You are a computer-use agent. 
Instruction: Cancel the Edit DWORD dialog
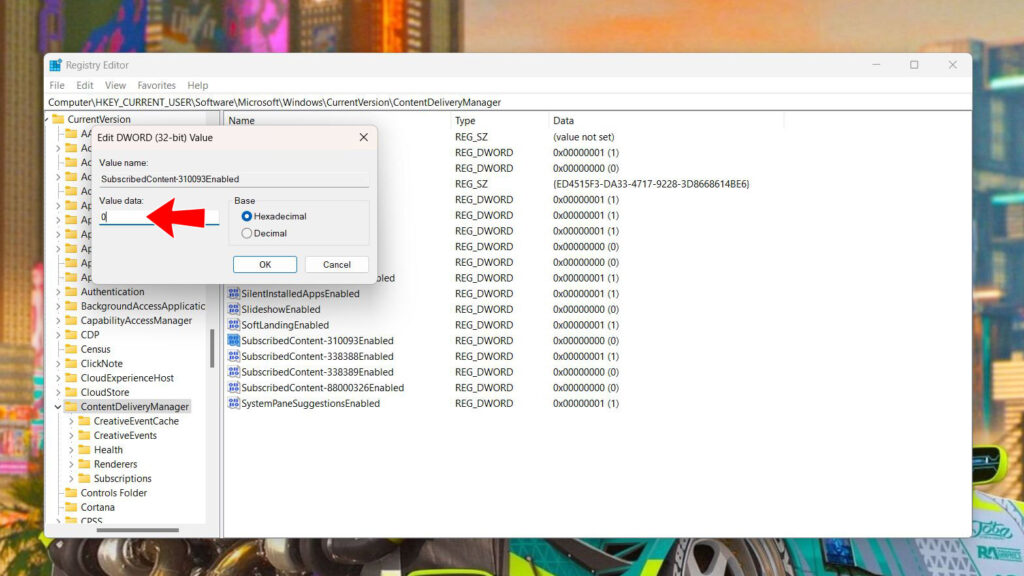[x=336, y=264]
